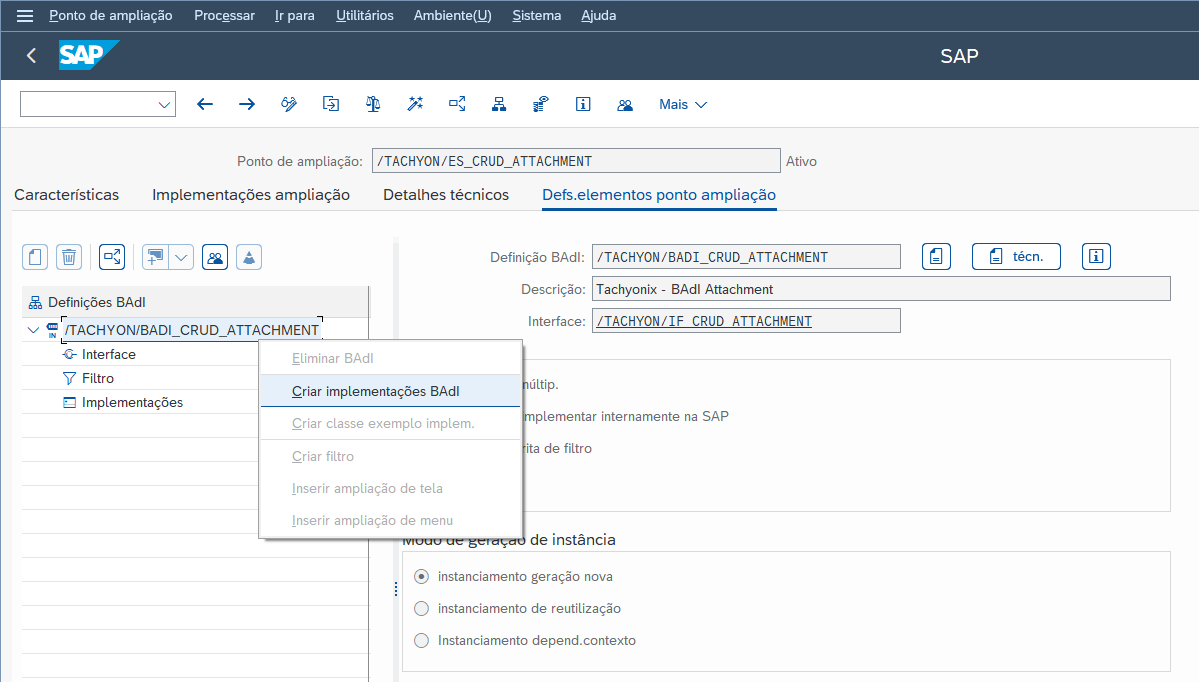Click the check (scales) toolbar icon
Viewport: 1199px width, 682px height.
(x=372, y=104)
